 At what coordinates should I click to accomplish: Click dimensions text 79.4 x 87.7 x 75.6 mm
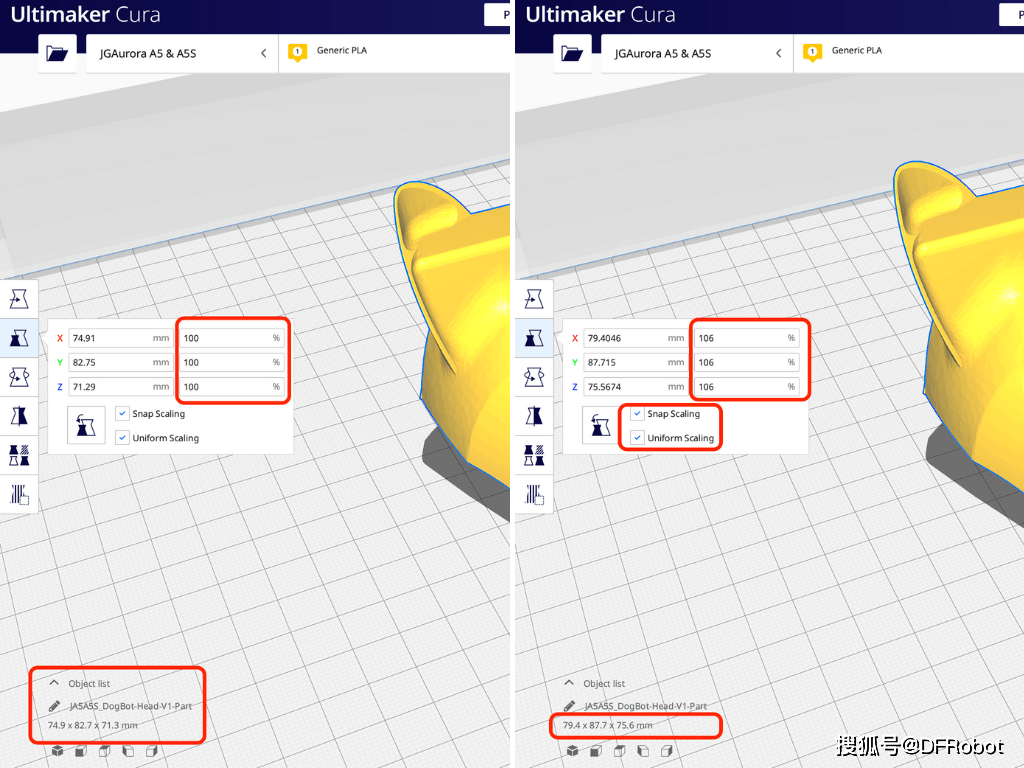click(607, 726)
